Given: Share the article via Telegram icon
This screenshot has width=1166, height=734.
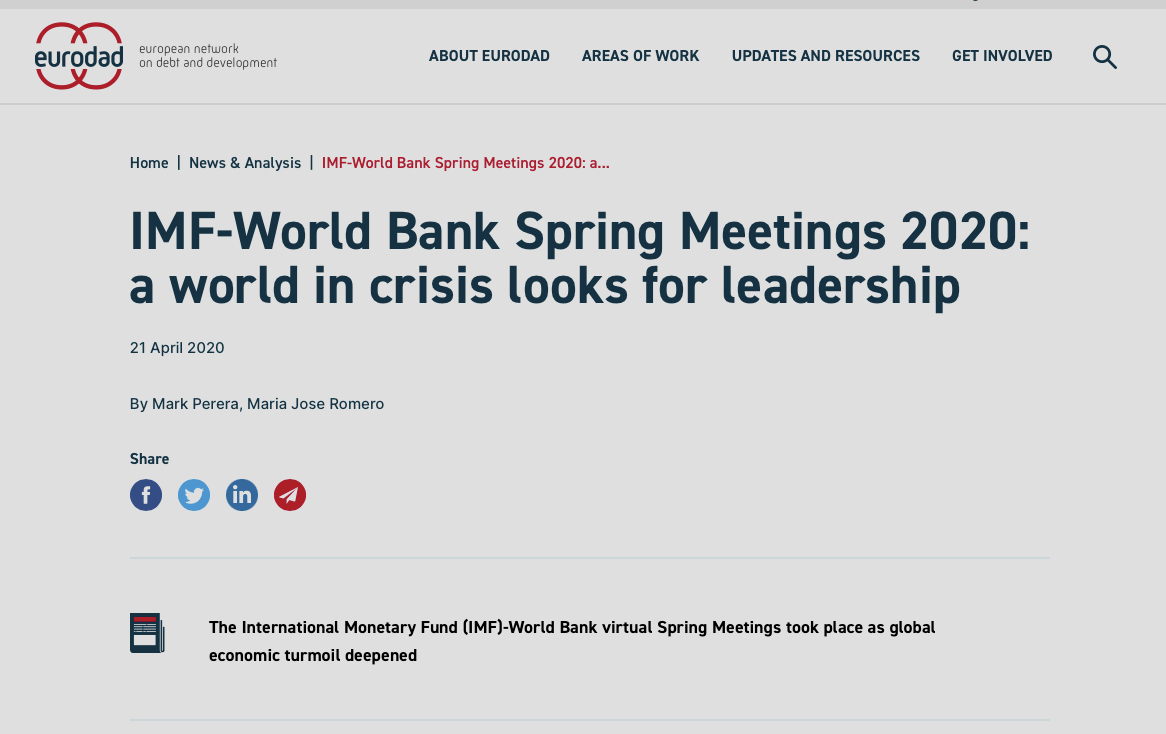Looking at the screenshot, I should click(290, 495).
